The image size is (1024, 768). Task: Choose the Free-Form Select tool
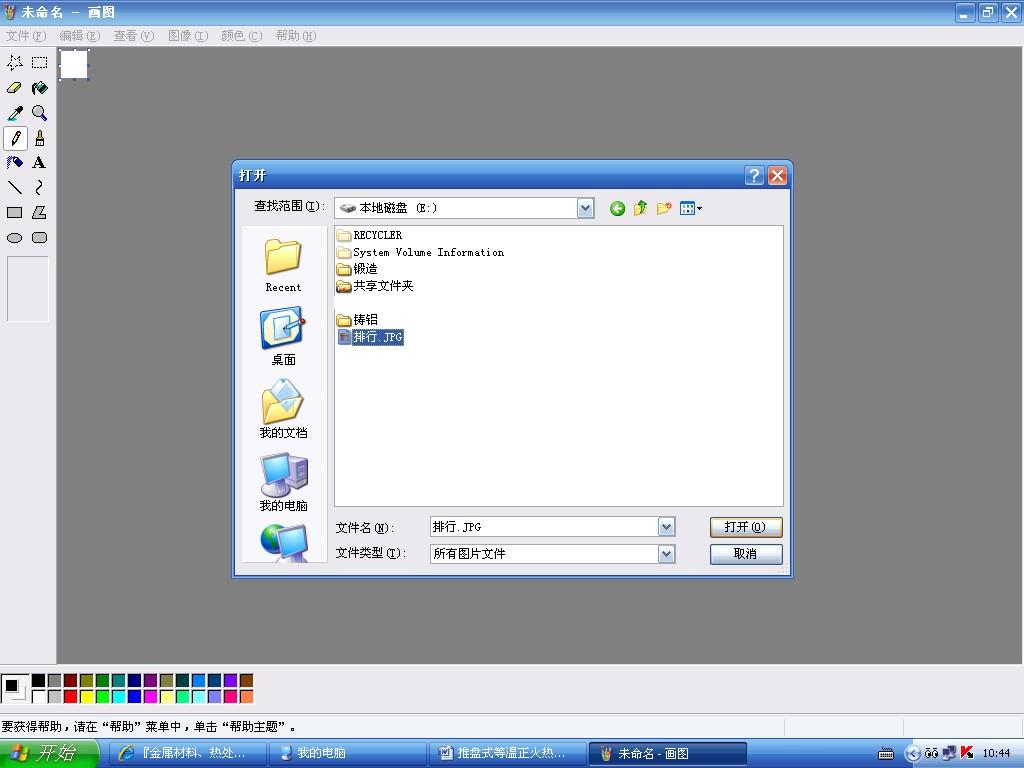click(x=14, y=62)
